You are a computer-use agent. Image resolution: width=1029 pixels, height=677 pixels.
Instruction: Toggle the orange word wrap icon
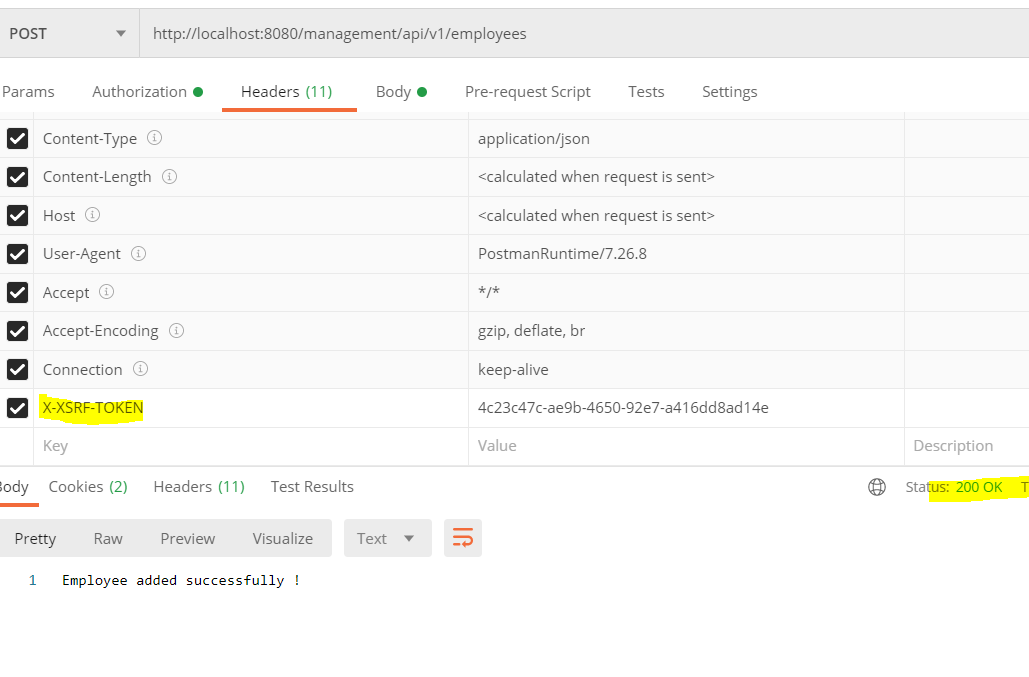click(x=463, y=538)
